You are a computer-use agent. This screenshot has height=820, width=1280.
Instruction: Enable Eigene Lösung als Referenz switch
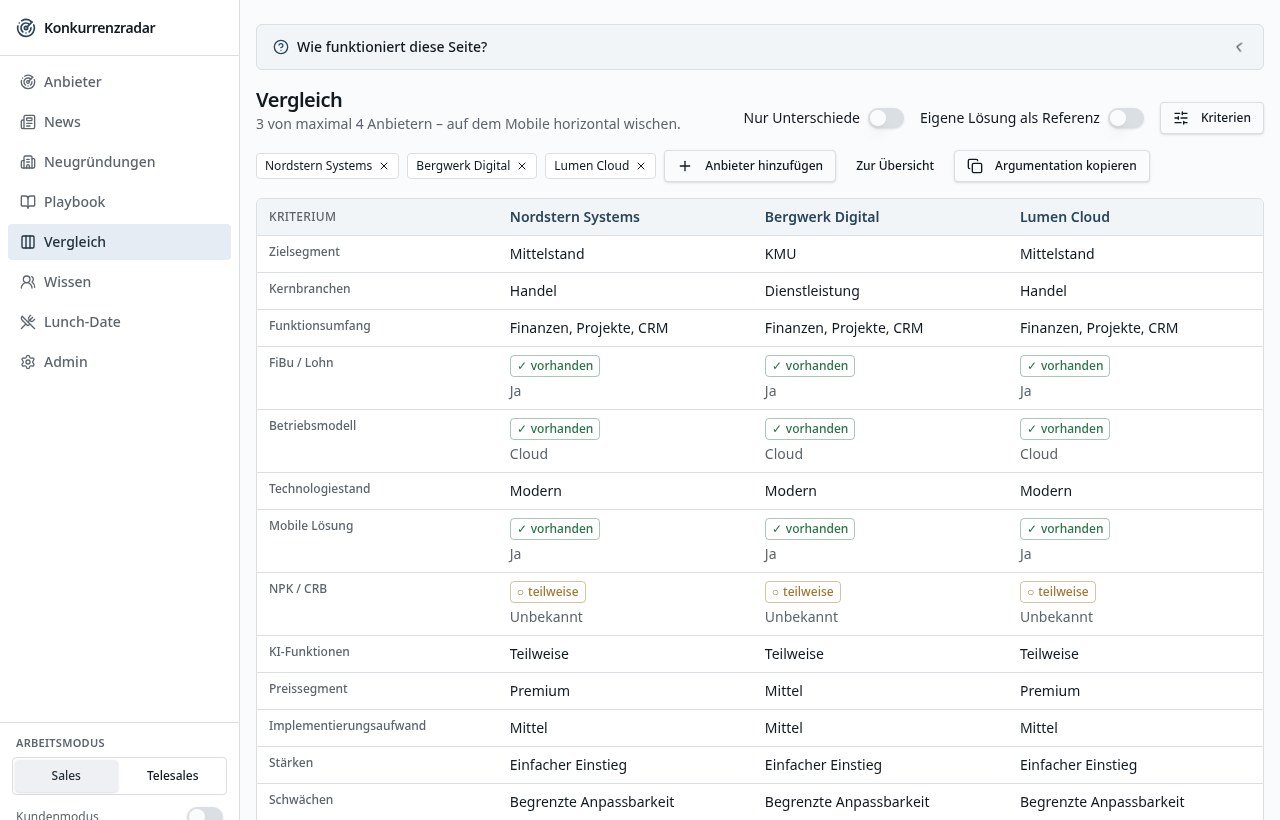[1126, 118]
